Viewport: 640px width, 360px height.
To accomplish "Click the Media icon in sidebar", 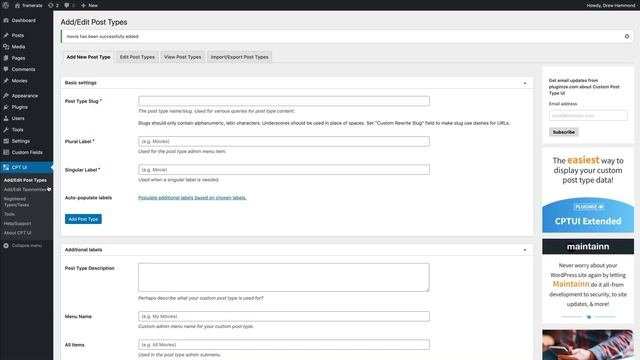I will coord(6,47).
